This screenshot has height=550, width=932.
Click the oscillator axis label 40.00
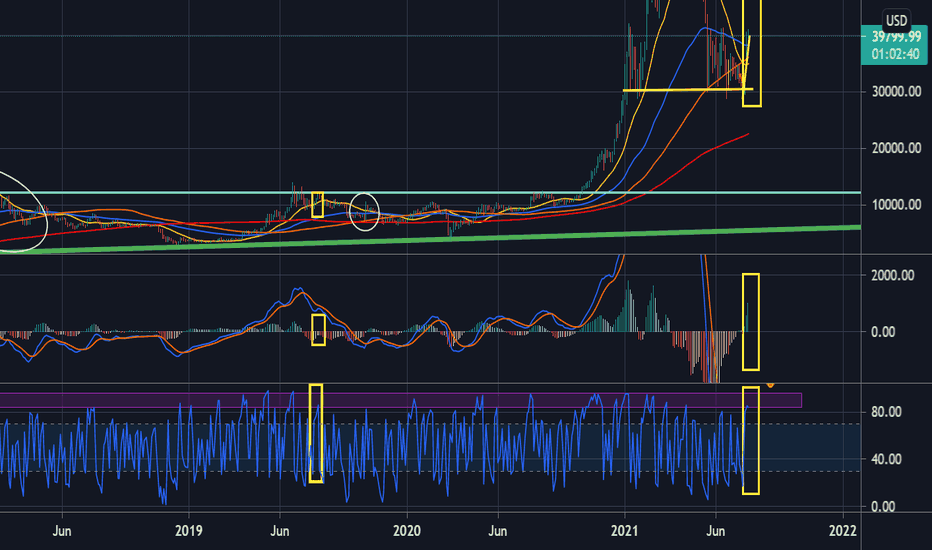pos(886,459)
